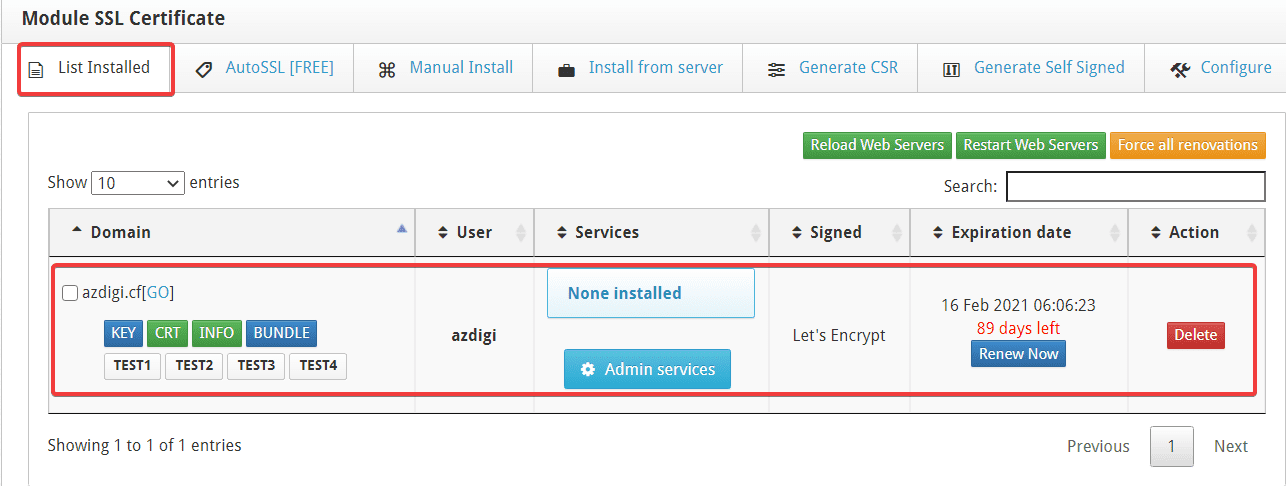This screenshot has height=486, width=1286.
Task: Follow the GO link beside azdigi.cf
Action: 159,293
